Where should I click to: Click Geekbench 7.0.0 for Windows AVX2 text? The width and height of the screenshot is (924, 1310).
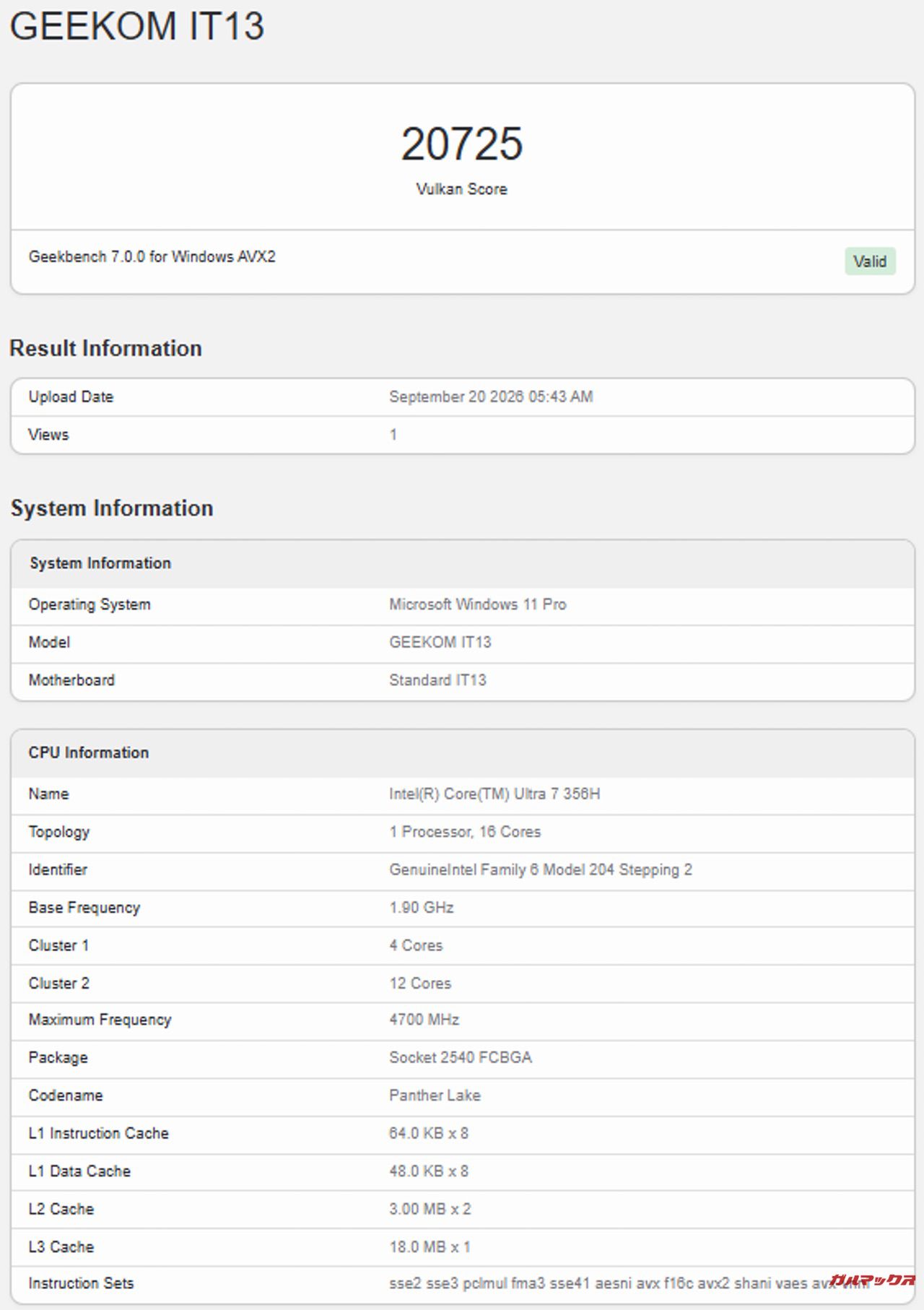152,256
